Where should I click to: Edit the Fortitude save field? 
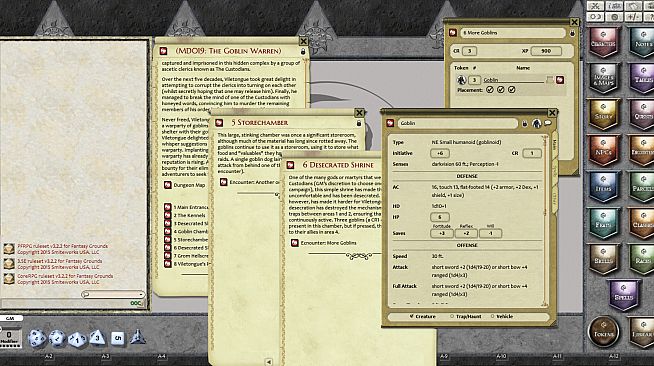coord(441,233)
